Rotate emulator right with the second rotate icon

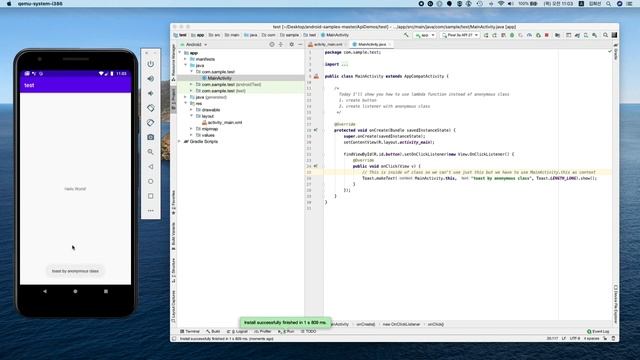pyautogui.click(x=151, y=122)
